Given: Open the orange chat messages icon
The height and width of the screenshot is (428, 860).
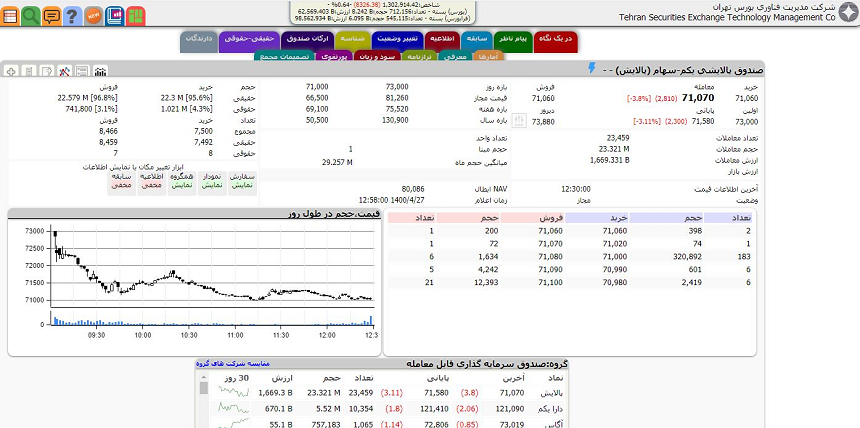Looking at the screenshot, I should [52, 15].
